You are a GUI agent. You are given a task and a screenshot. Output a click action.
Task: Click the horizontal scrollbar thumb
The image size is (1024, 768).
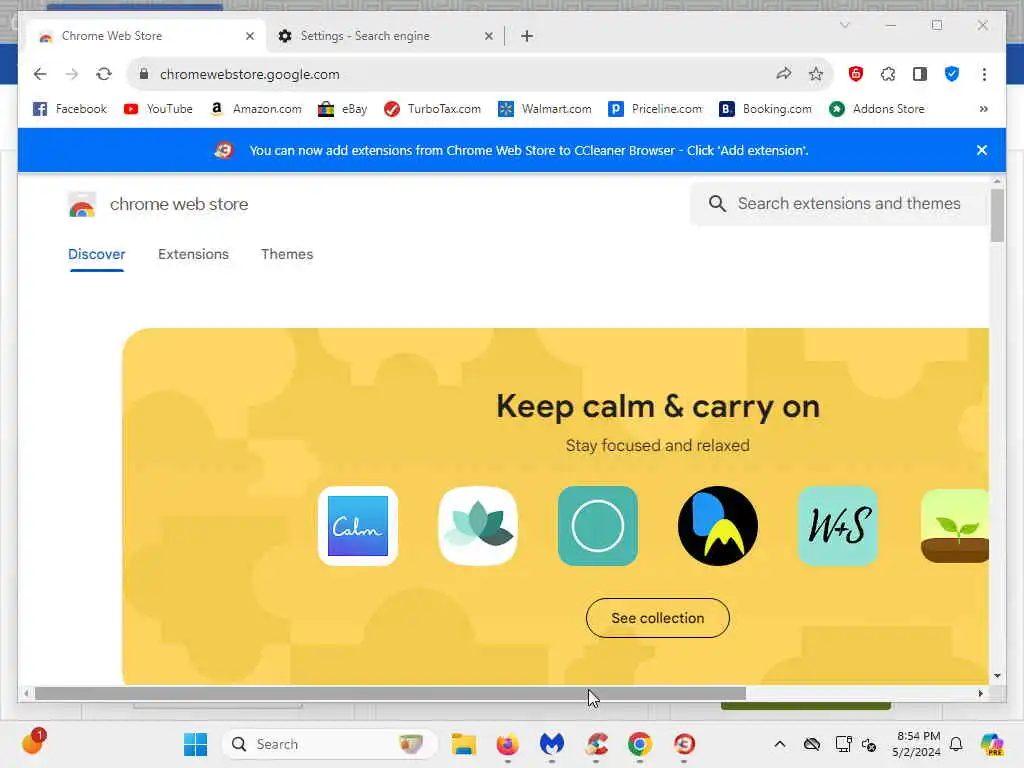coord(390,694)
